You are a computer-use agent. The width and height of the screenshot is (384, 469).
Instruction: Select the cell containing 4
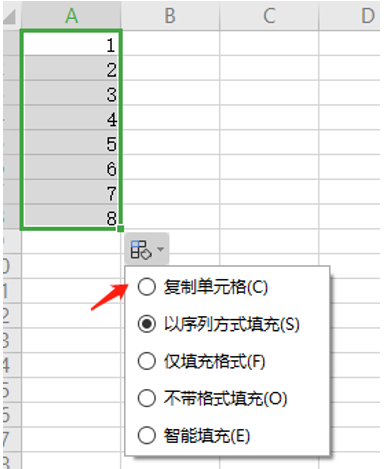71,118
